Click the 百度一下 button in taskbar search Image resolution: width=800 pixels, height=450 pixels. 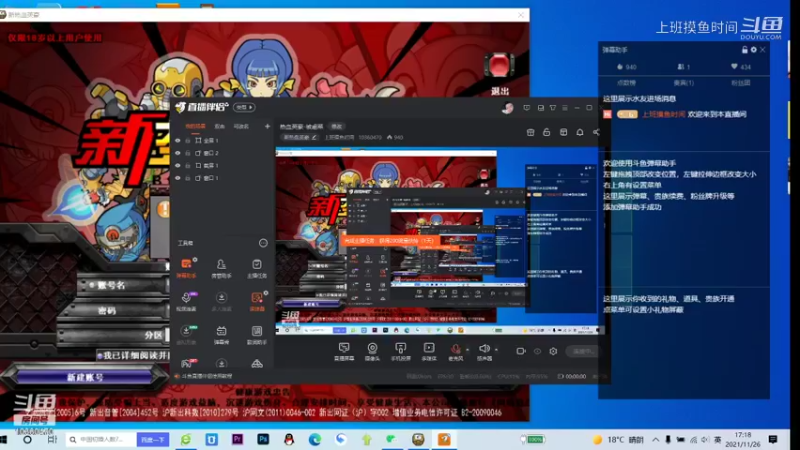tap(153, 439)
